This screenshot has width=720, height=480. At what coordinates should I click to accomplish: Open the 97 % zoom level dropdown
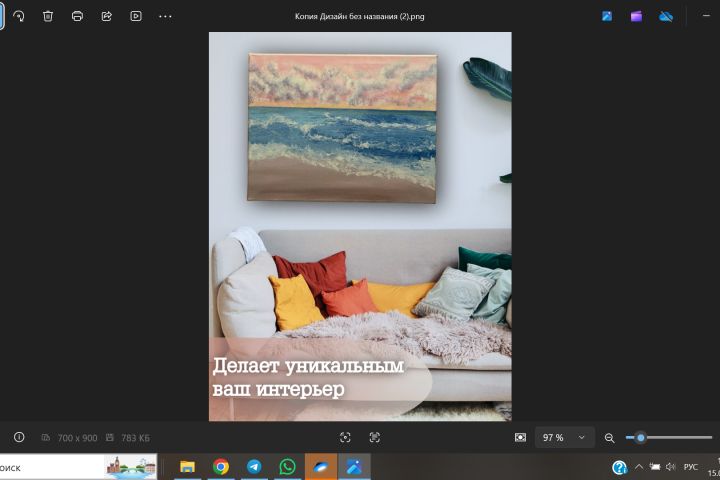pos(565,438)
